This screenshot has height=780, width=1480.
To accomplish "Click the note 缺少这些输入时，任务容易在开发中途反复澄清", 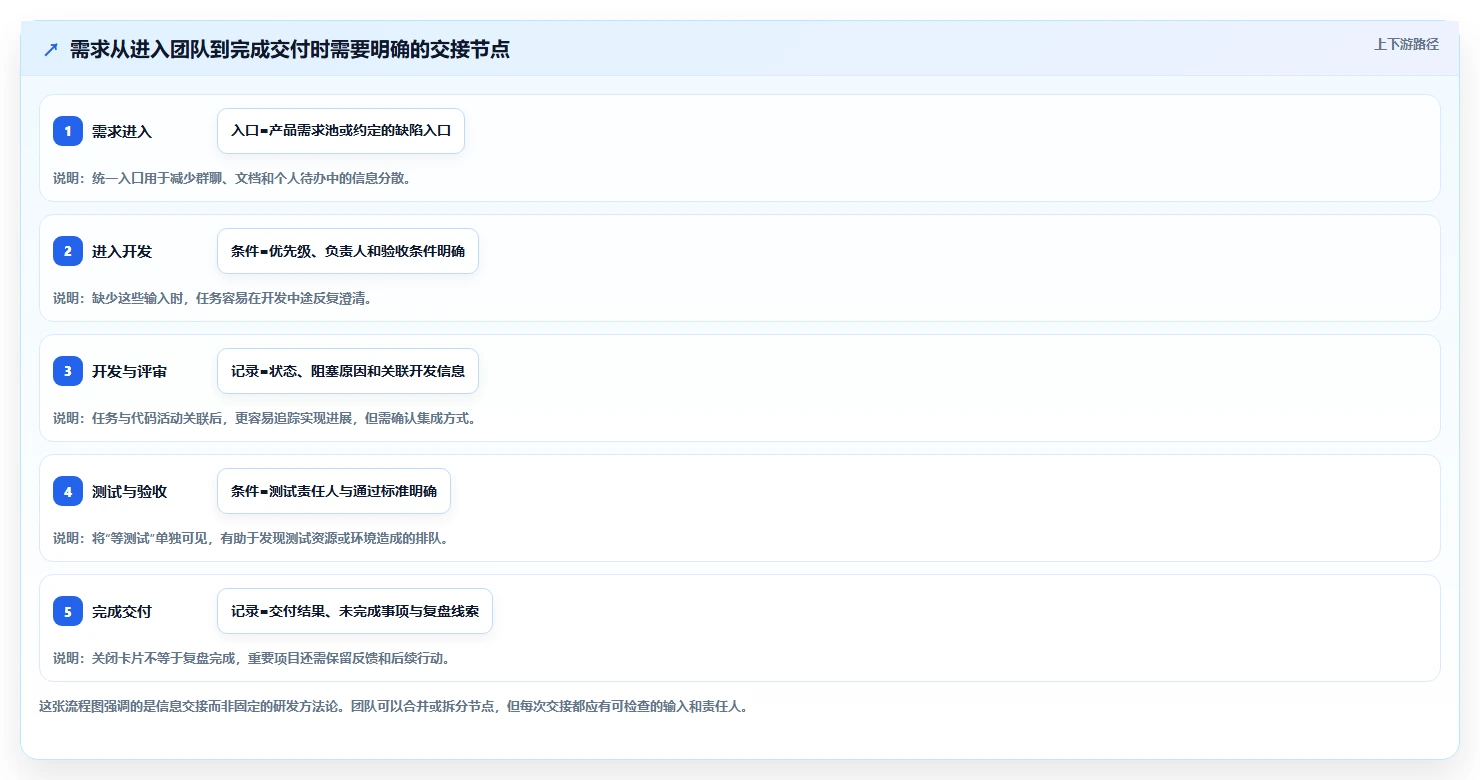I will point(212,298).
